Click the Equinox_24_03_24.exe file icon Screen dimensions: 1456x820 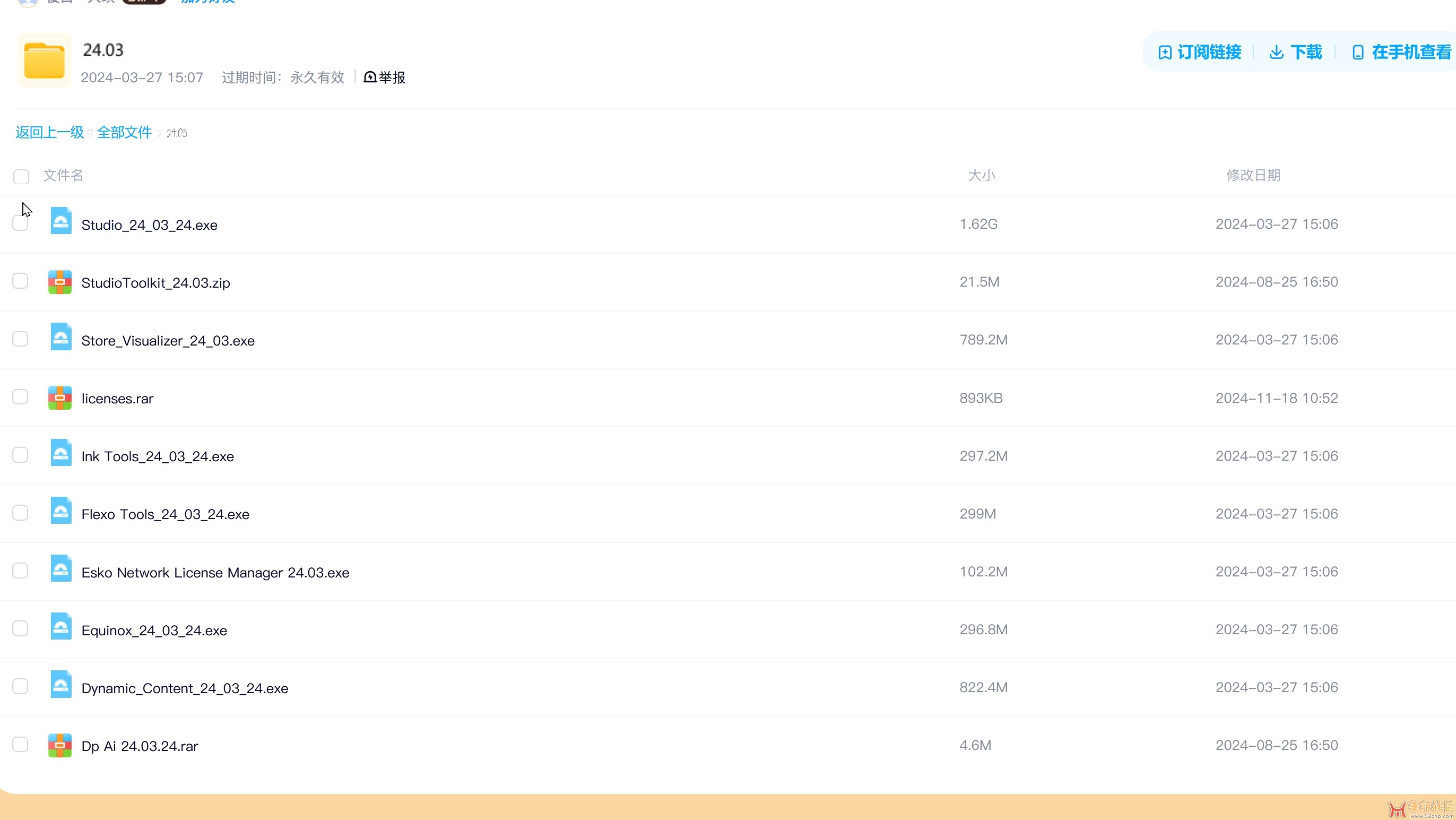point(60,627)
